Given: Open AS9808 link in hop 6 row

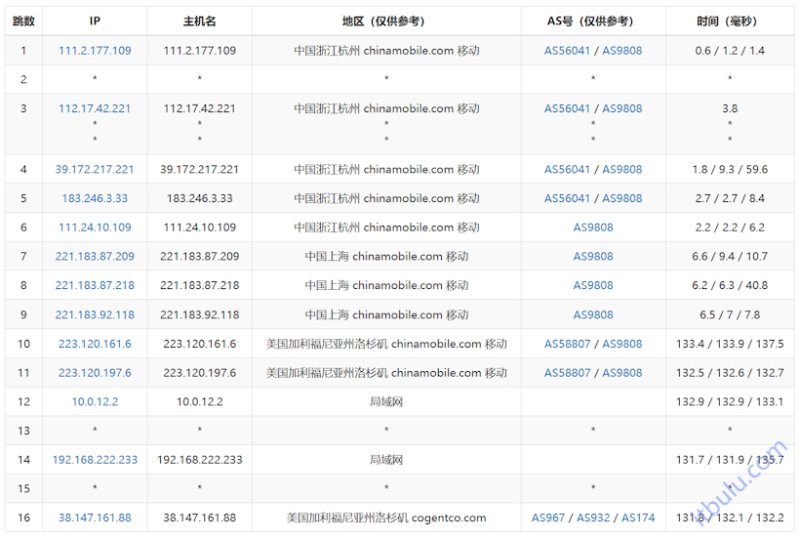Looking at the screenshot, I should pos(593,228).
